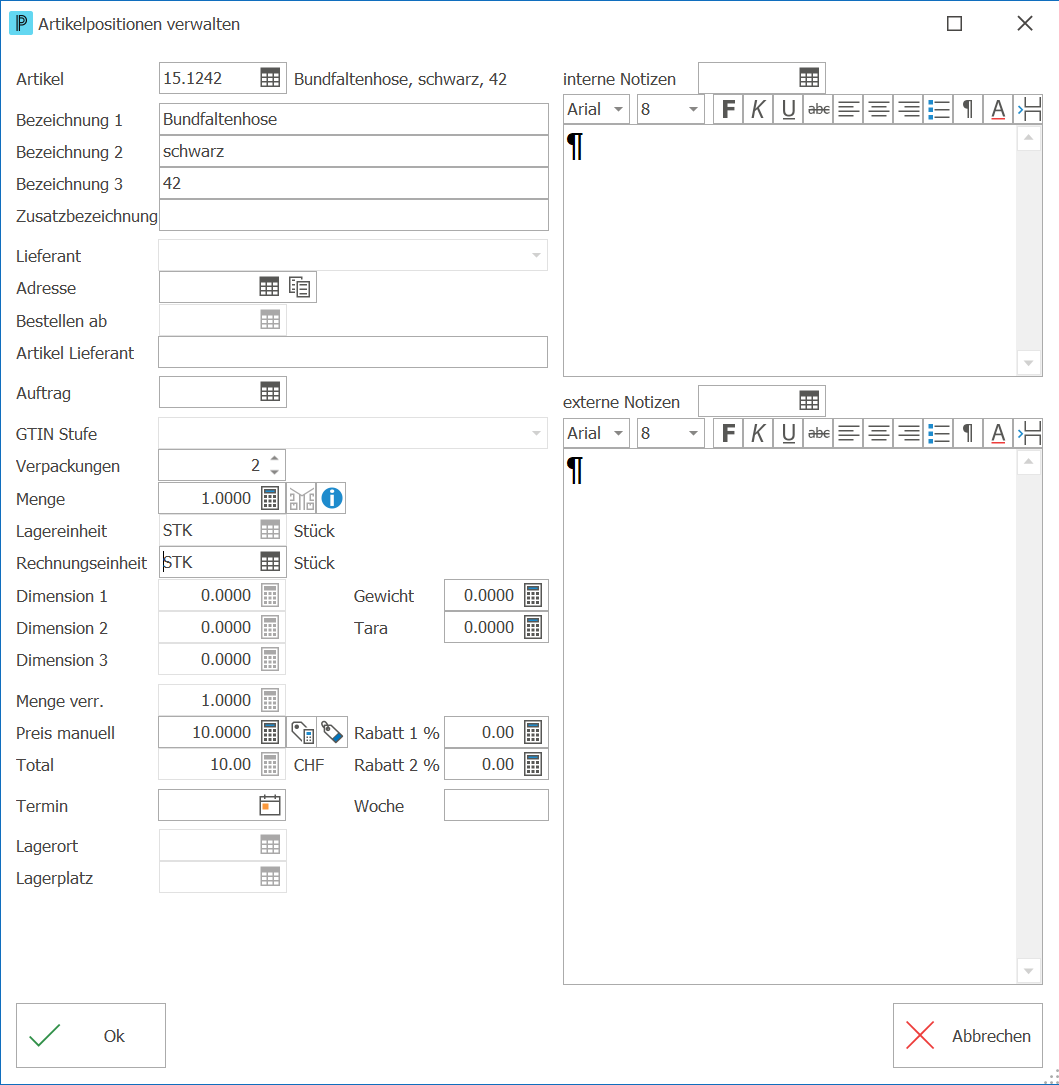Open font color picker in externe Notizen toolbar
Screen dimensions: 1059x1085
[998, 433]
